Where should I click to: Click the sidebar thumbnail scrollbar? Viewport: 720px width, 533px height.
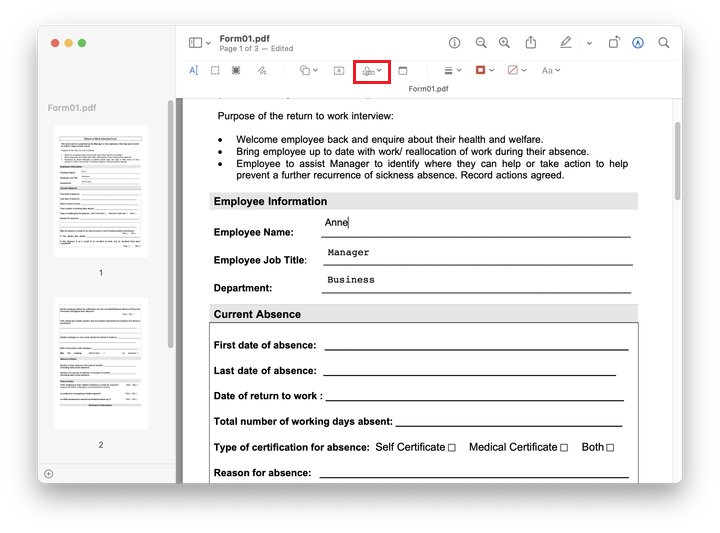point(170,224)
